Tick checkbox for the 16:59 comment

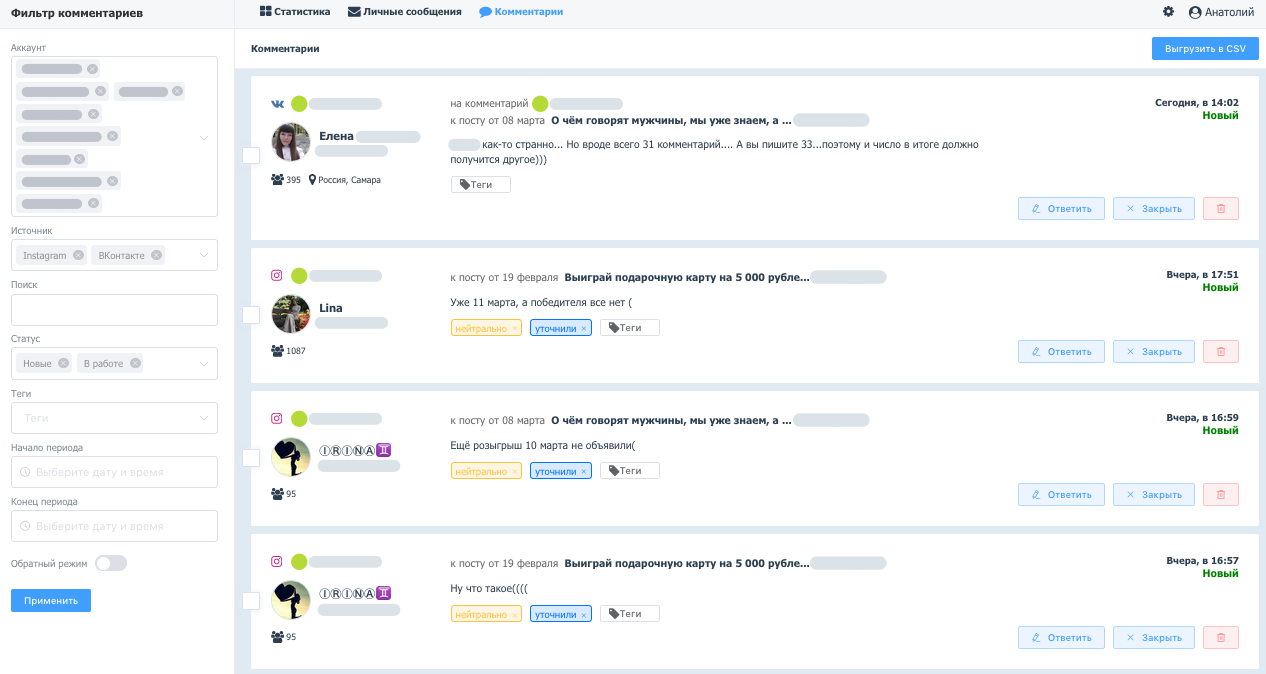[x=251, y=457]
